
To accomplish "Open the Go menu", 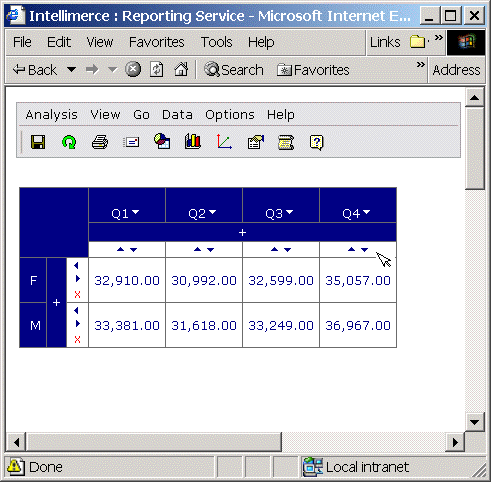I will [141, 115].
